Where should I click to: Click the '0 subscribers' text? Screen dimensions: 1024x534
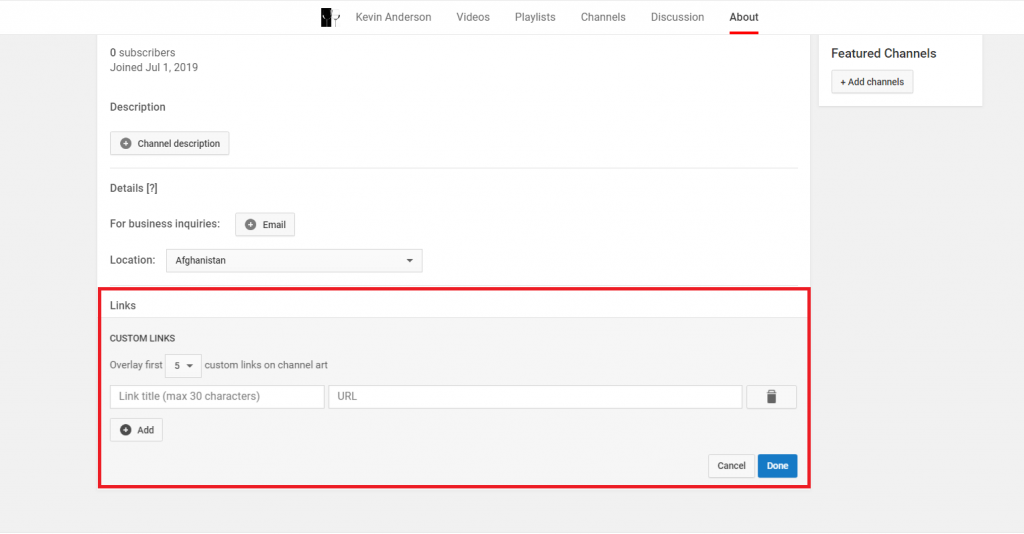[x=142, y=53]
